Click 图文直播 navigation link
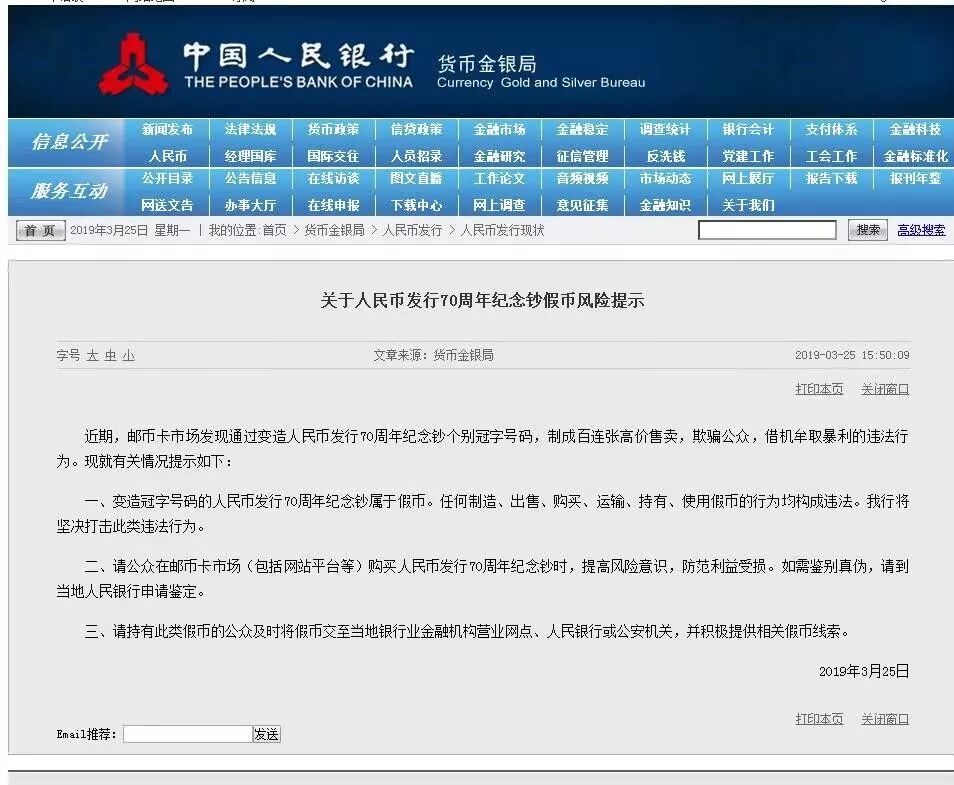This screenshot has width=954, height=785. tap(416, 178)
